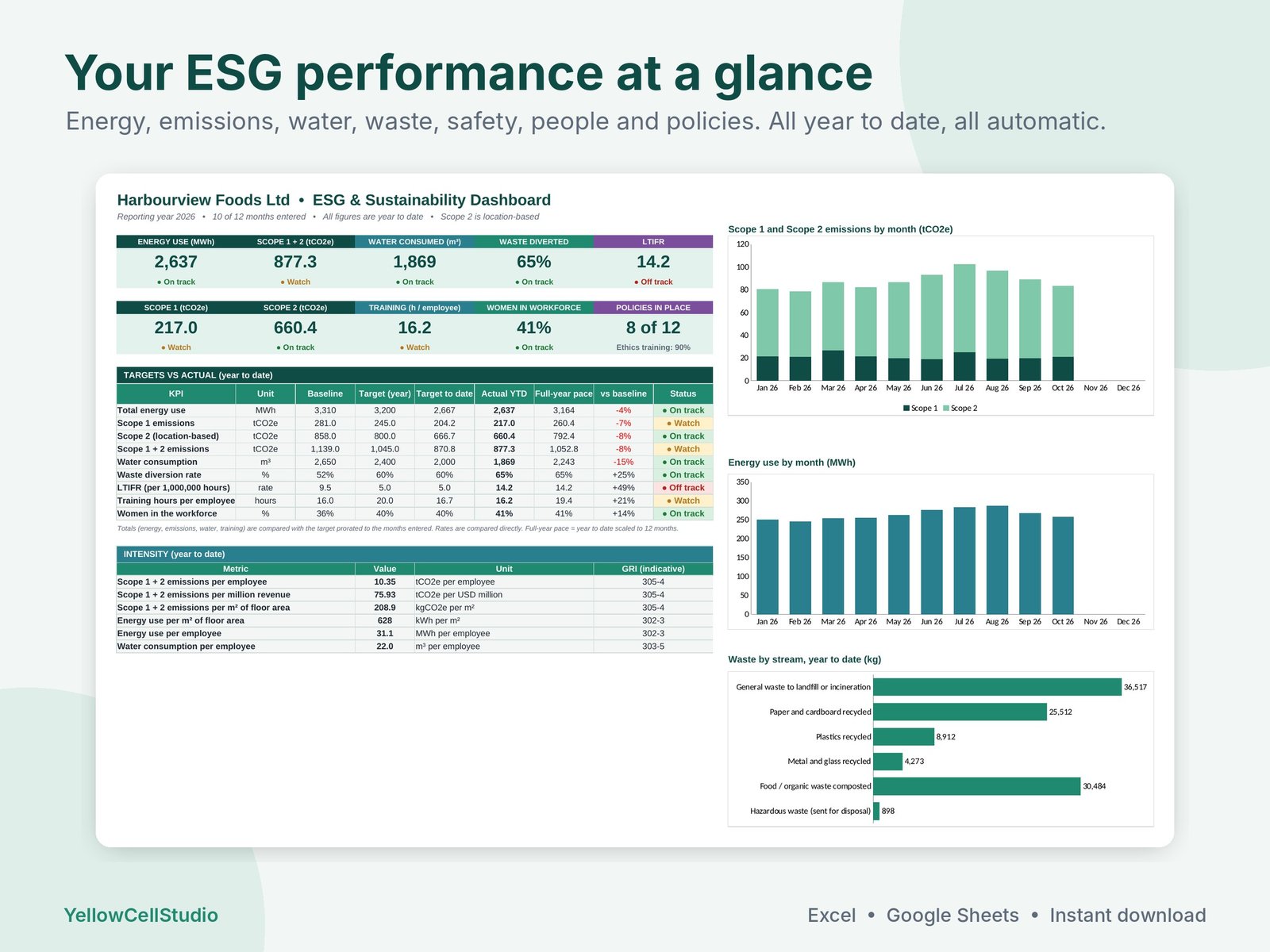Click the "+49%" vs baseline value
Viewport: 1270px width, 952px height.
tap(623, 488)
